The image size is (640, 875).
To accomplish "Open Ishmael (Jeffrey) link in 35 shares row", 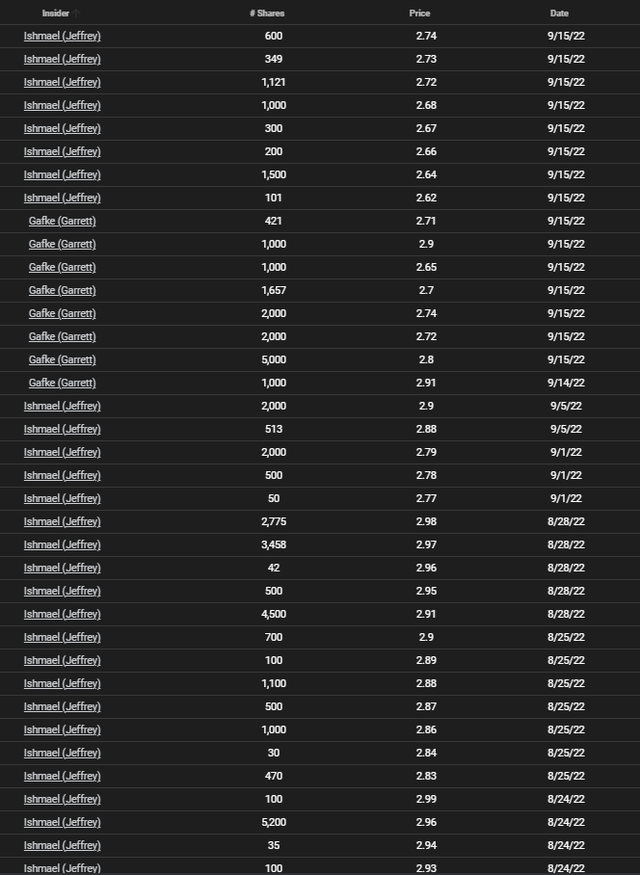I will pyautogui.click(x=62, y=846).
